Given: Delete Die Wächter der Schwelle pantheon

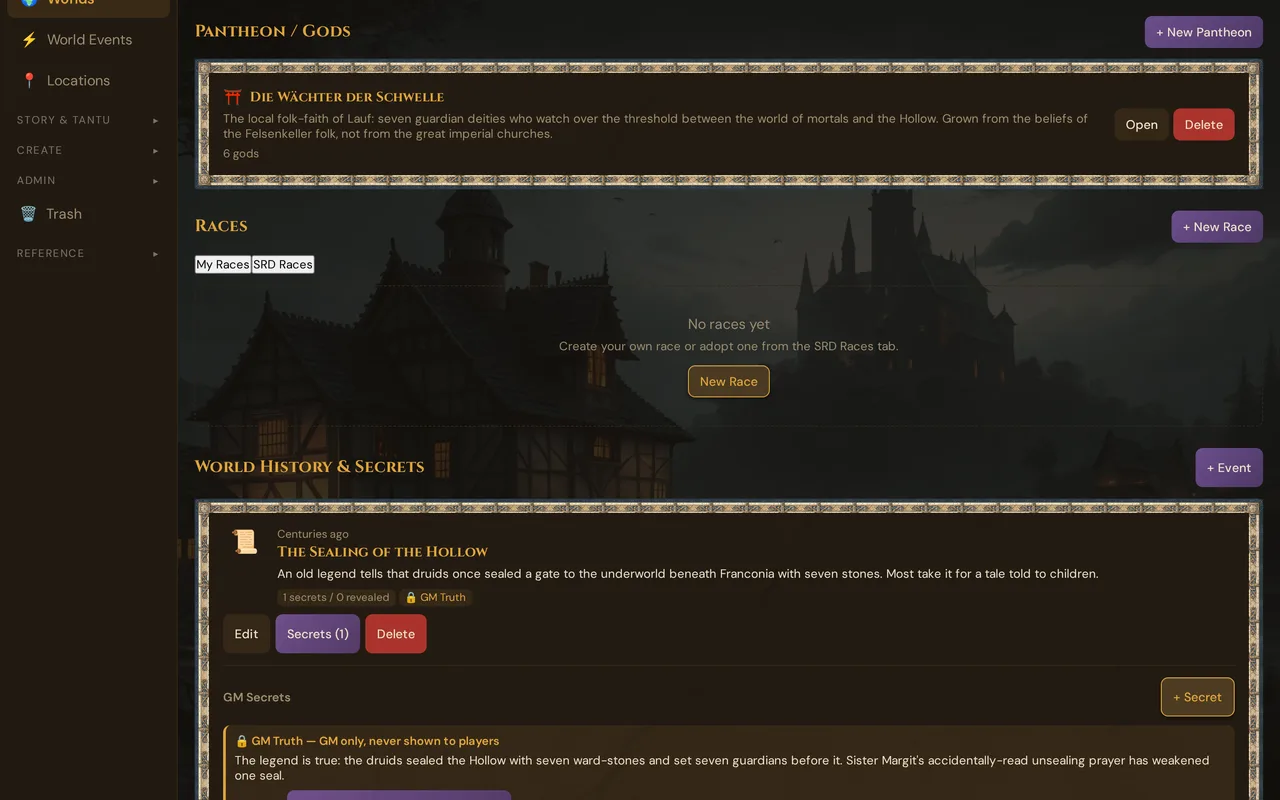Looking at the screenshot, I should click(x=1204, y=125).
